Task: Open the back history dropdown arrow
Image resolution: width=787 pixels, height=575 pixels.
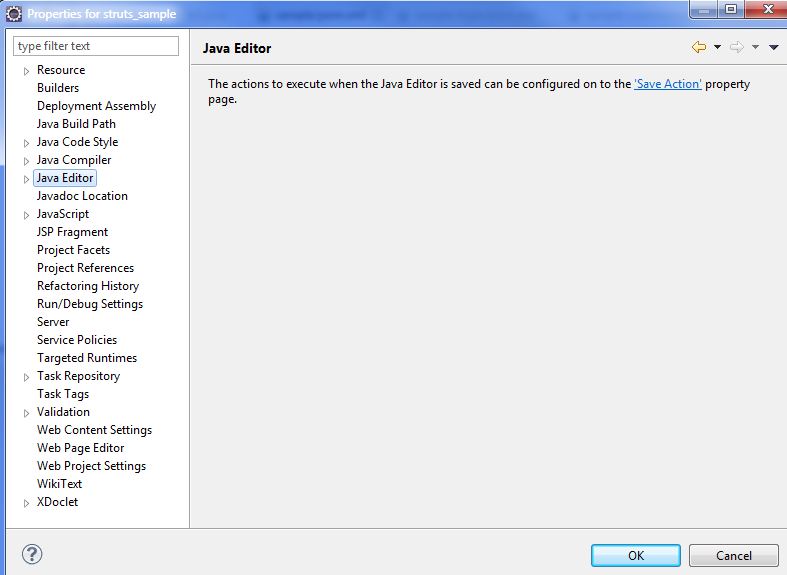Action: pos(717,48)
